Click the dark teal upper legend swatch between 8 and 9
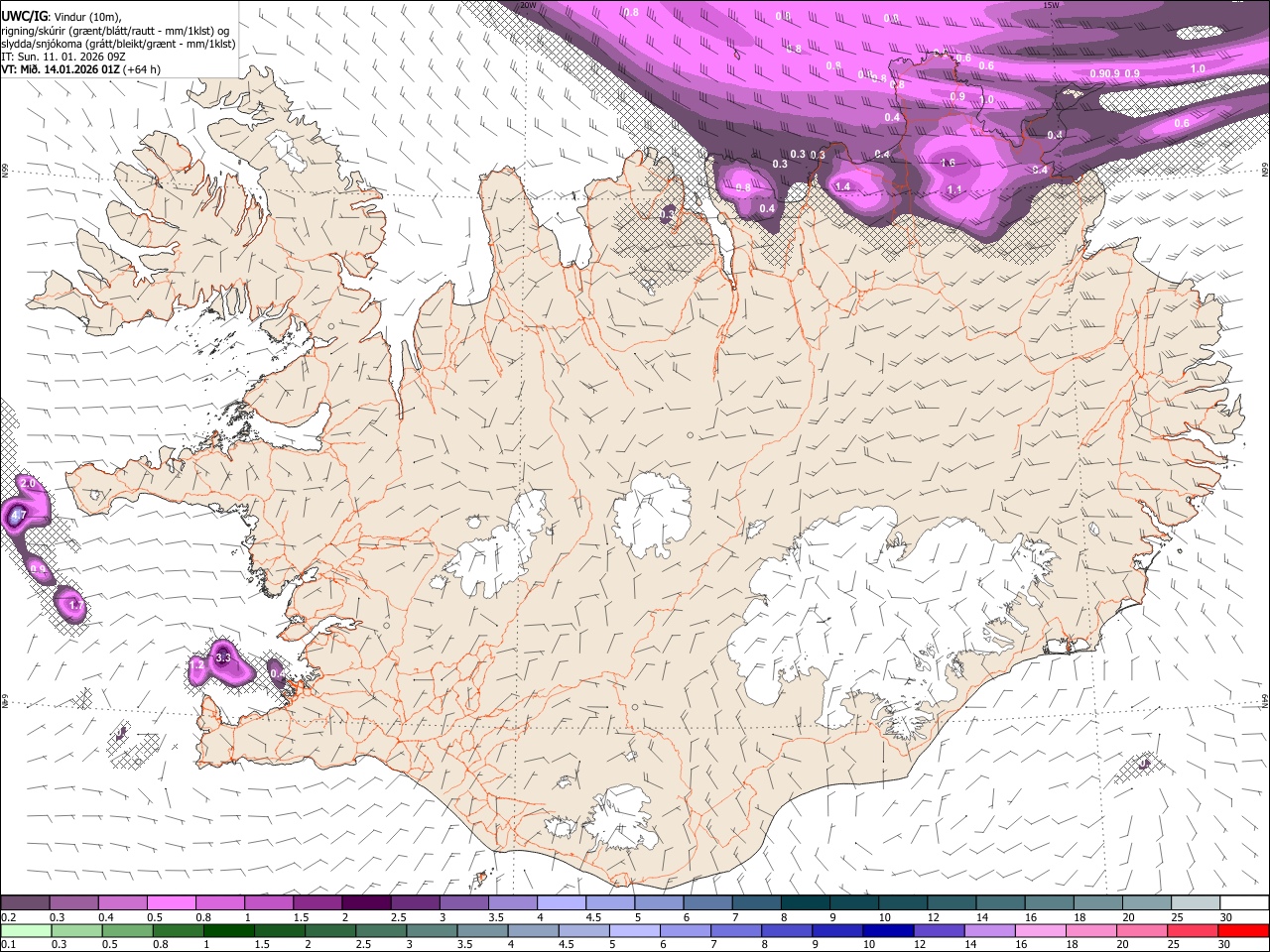The width and height of the screenshot is (1270, 952). (804, 902)
